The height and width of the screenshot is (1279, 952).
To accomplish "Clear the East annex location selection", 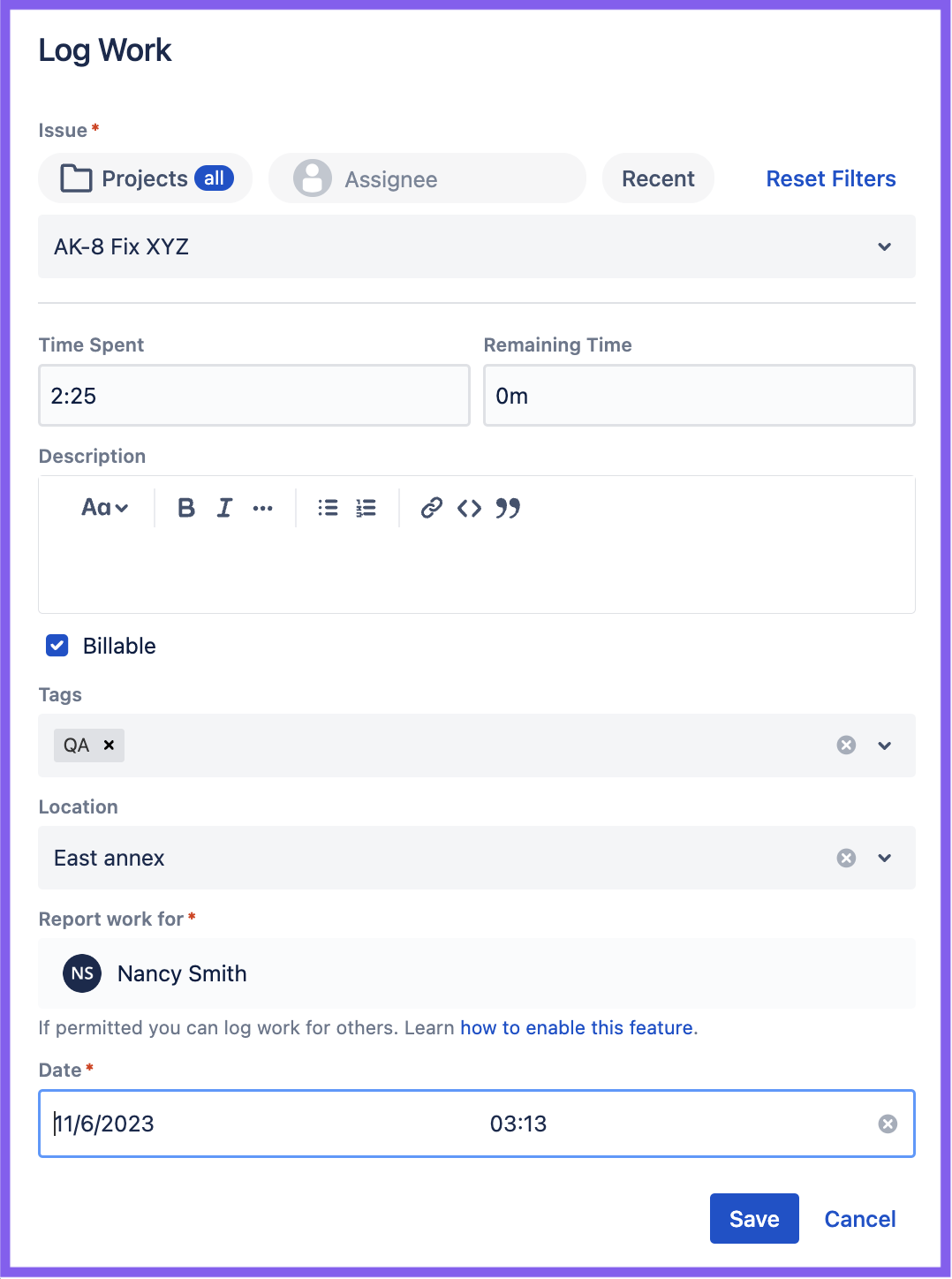I will click(x=846, y=858).
